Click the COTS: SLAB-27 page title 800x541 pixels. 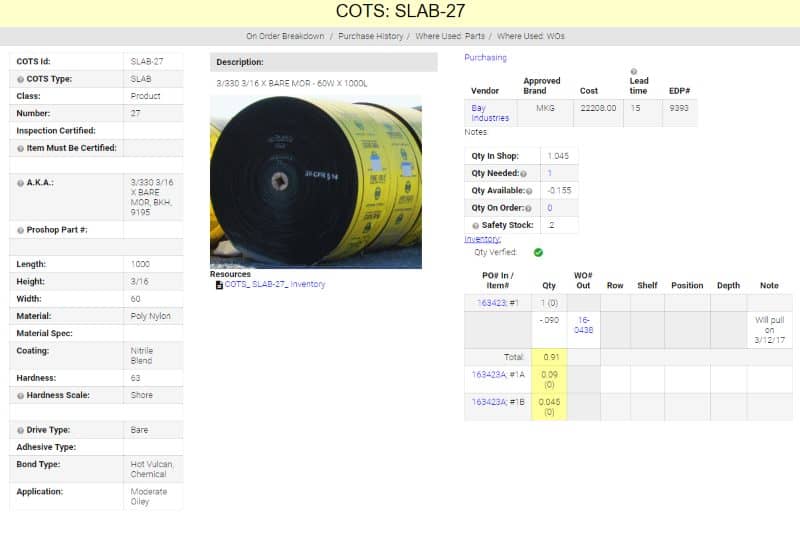click(x=401, y=11)
